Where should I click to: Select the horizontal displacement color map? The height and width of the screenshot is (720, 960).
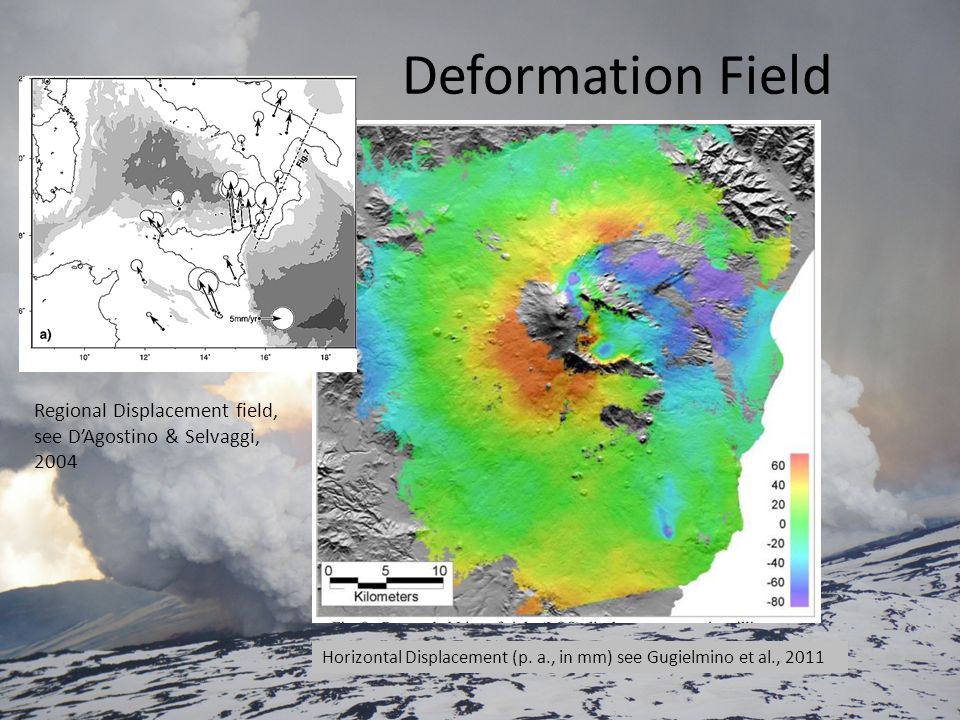click(566, 371)
